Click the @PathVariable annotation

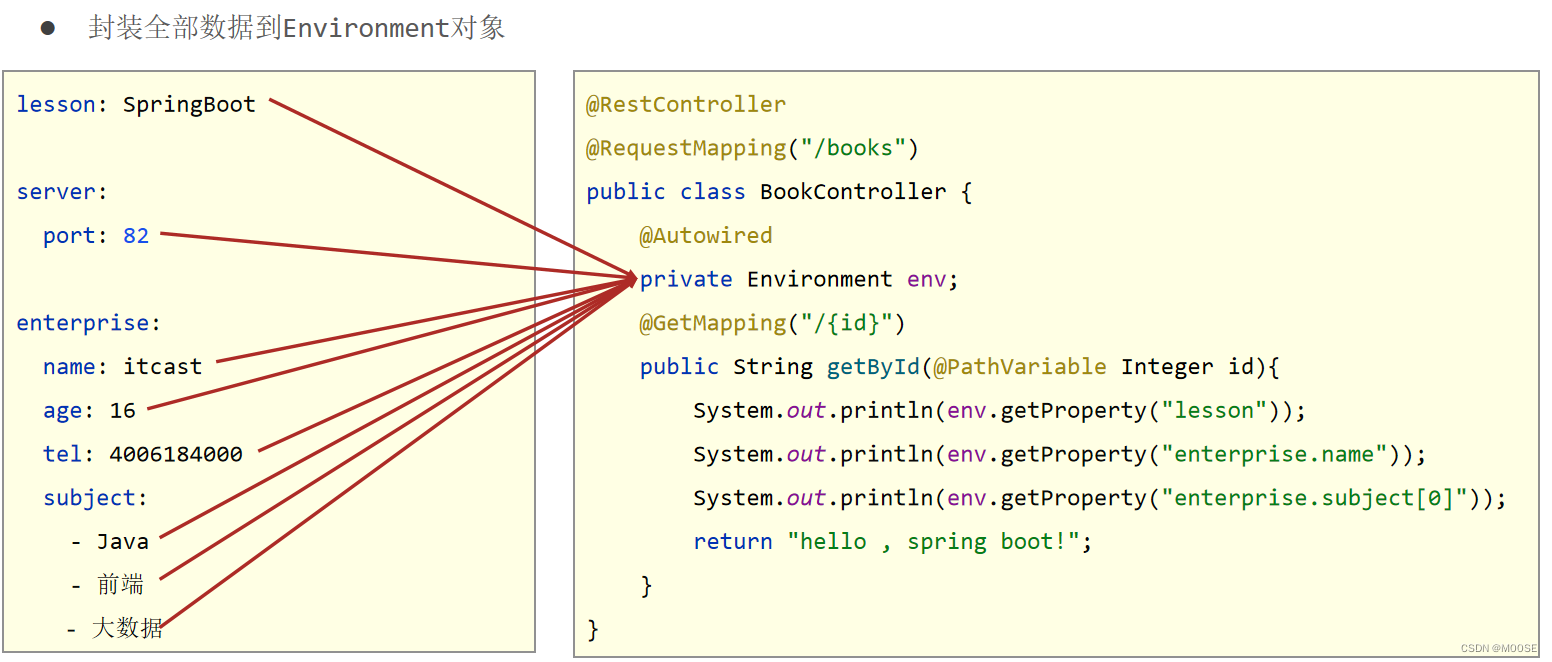1020,366
